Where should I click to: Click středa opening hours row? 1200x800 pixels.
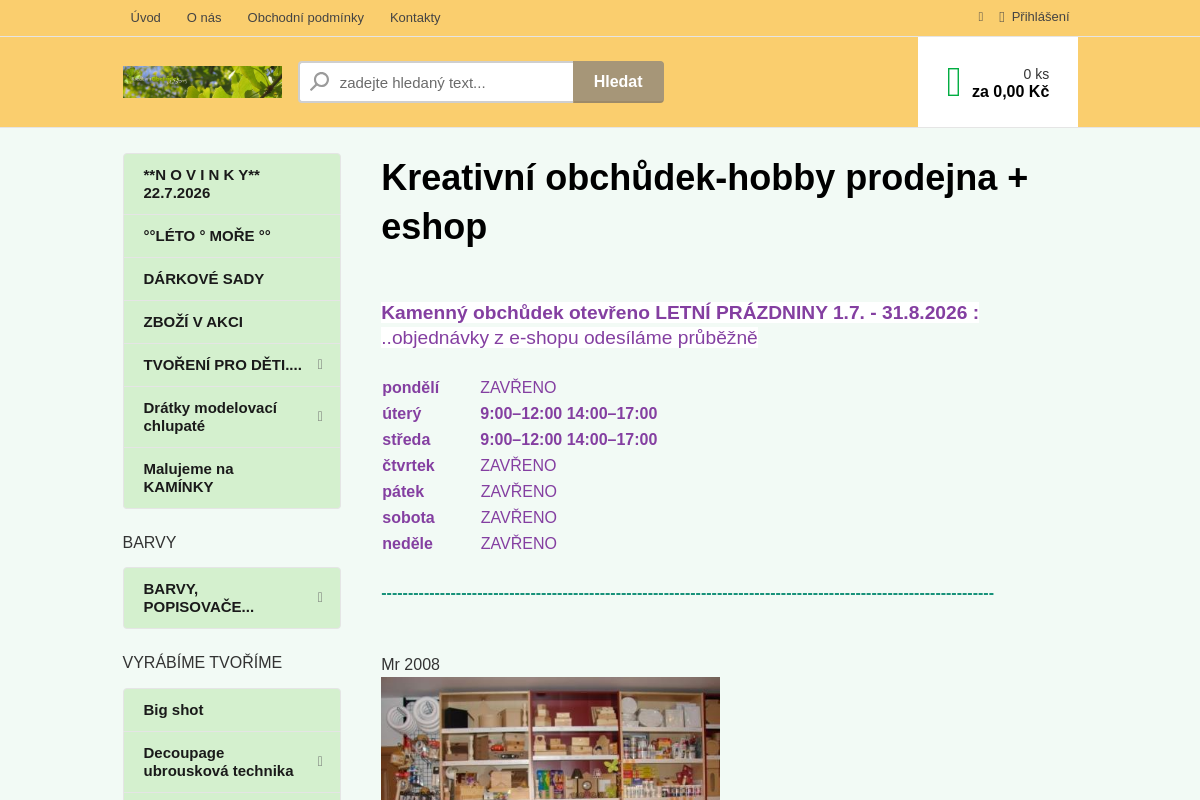[519, 440]
